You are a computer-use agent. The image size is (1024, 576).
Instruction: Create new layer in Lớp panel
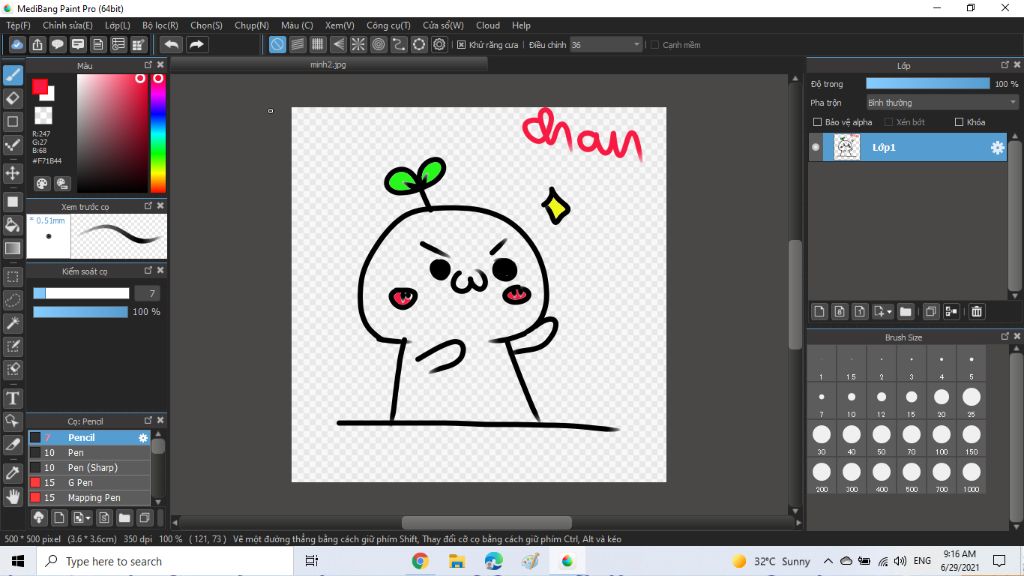point(819,312)
